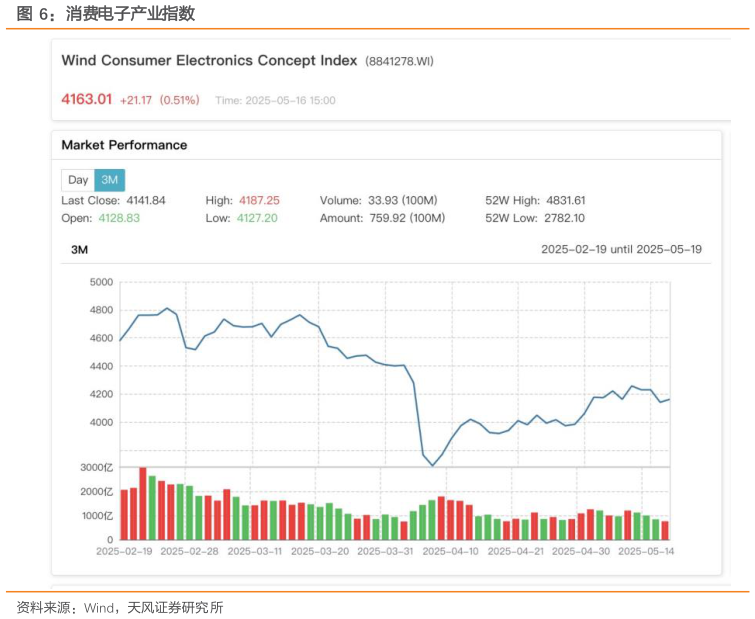
Task: Click the 2025-04-21 x-axis date label
Action: coord(515,551)
